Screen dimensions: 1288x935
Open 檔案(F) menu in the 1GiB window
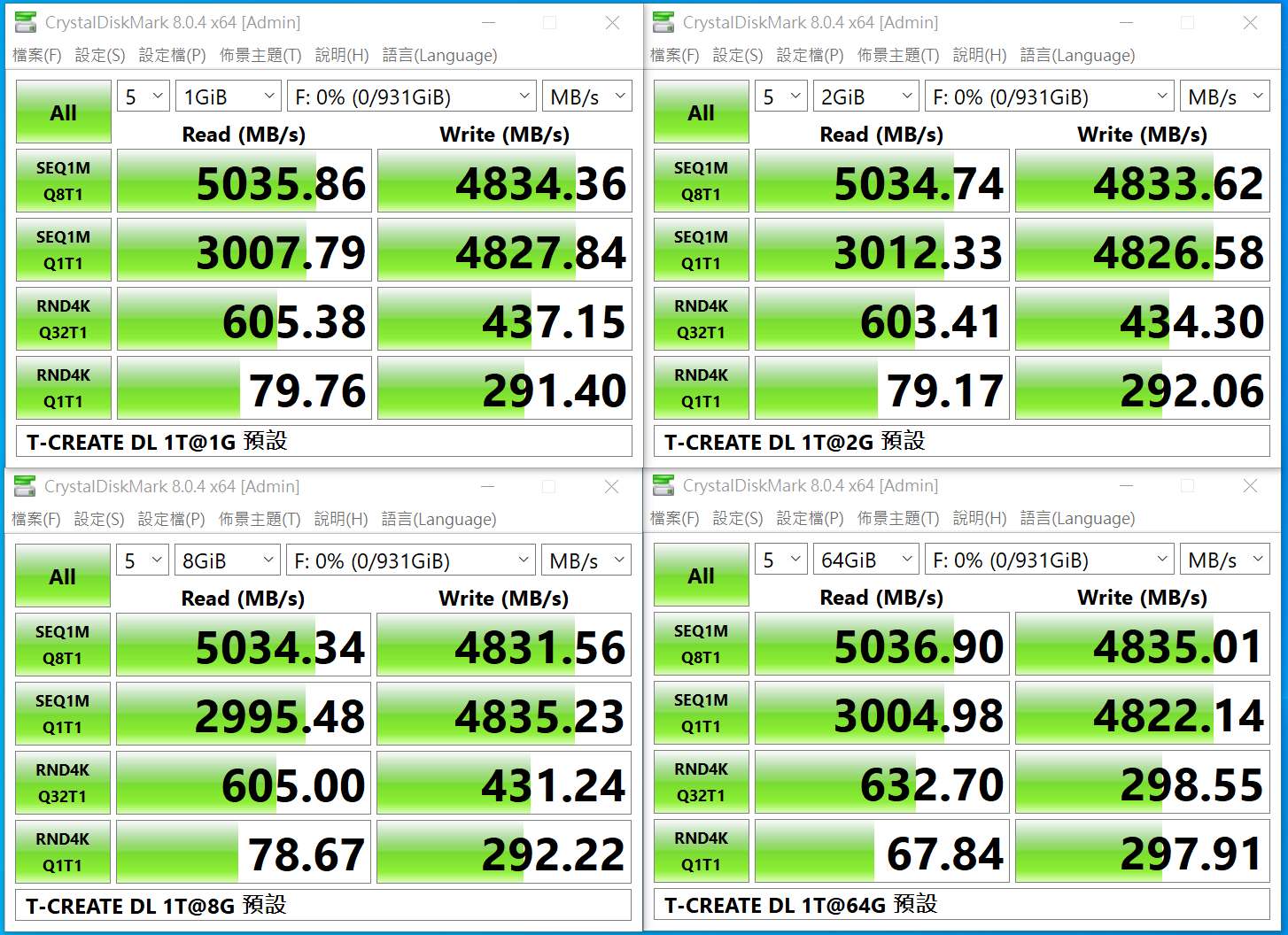point(37,55)
